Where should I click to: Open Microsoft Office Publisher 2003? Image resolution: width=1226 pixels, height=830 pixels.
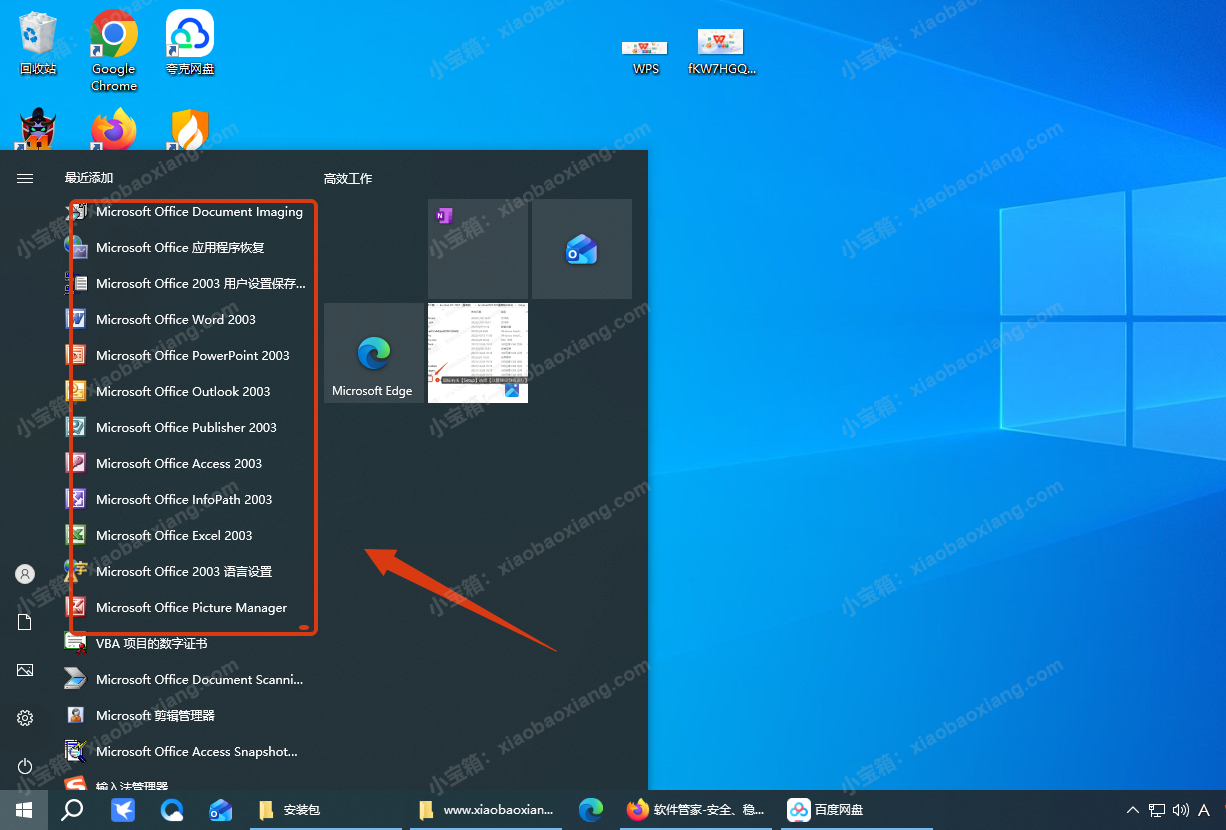(x=186, y=428)
